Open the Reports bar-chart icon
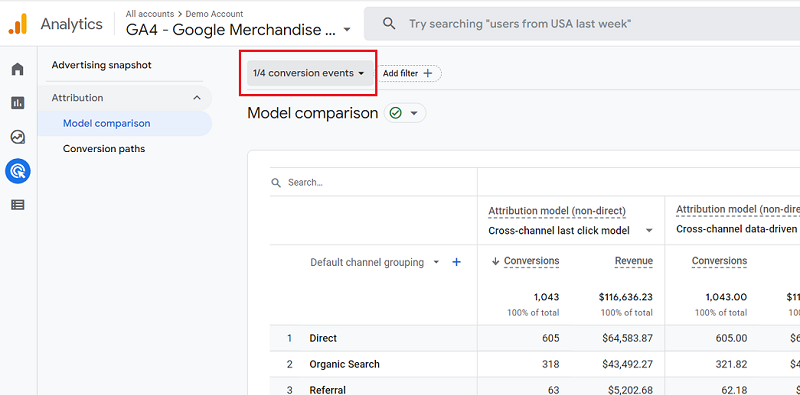 [x=18, y=103]
